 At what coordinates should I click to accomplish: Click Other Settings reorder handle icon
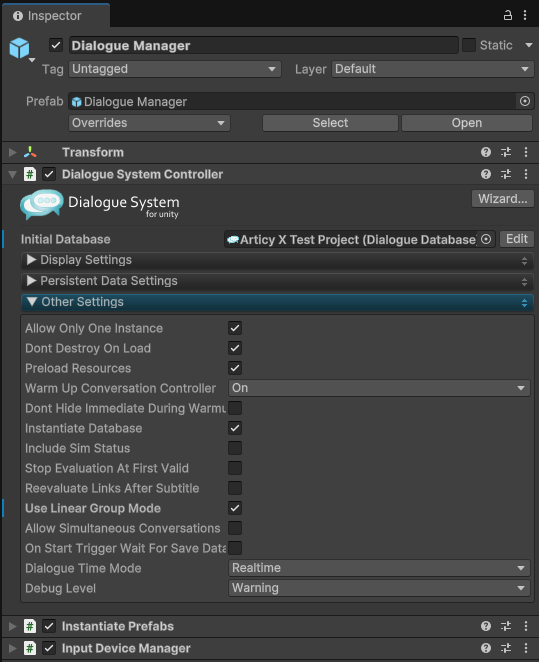pos(524,303)
